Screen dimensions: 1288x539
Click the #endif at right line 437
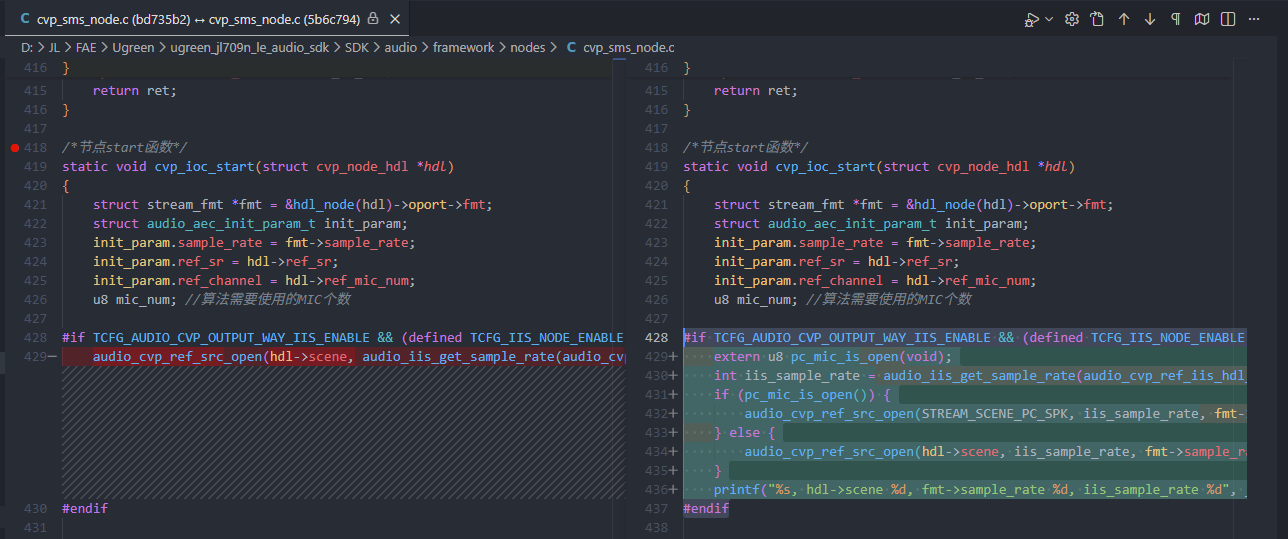[706, 509]
